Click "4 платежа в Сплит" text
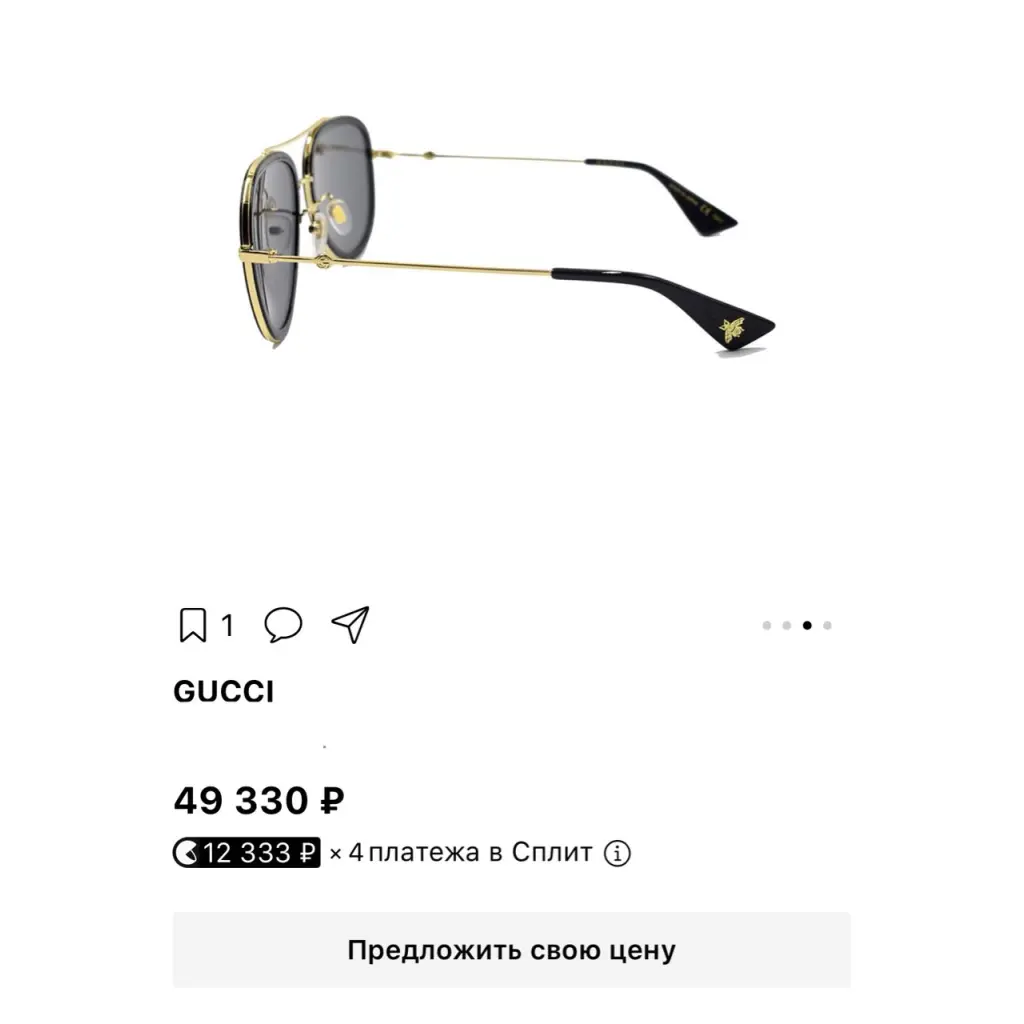Screen dimensions: 1024x1024 pyautogui.click(x=470, y=852)
